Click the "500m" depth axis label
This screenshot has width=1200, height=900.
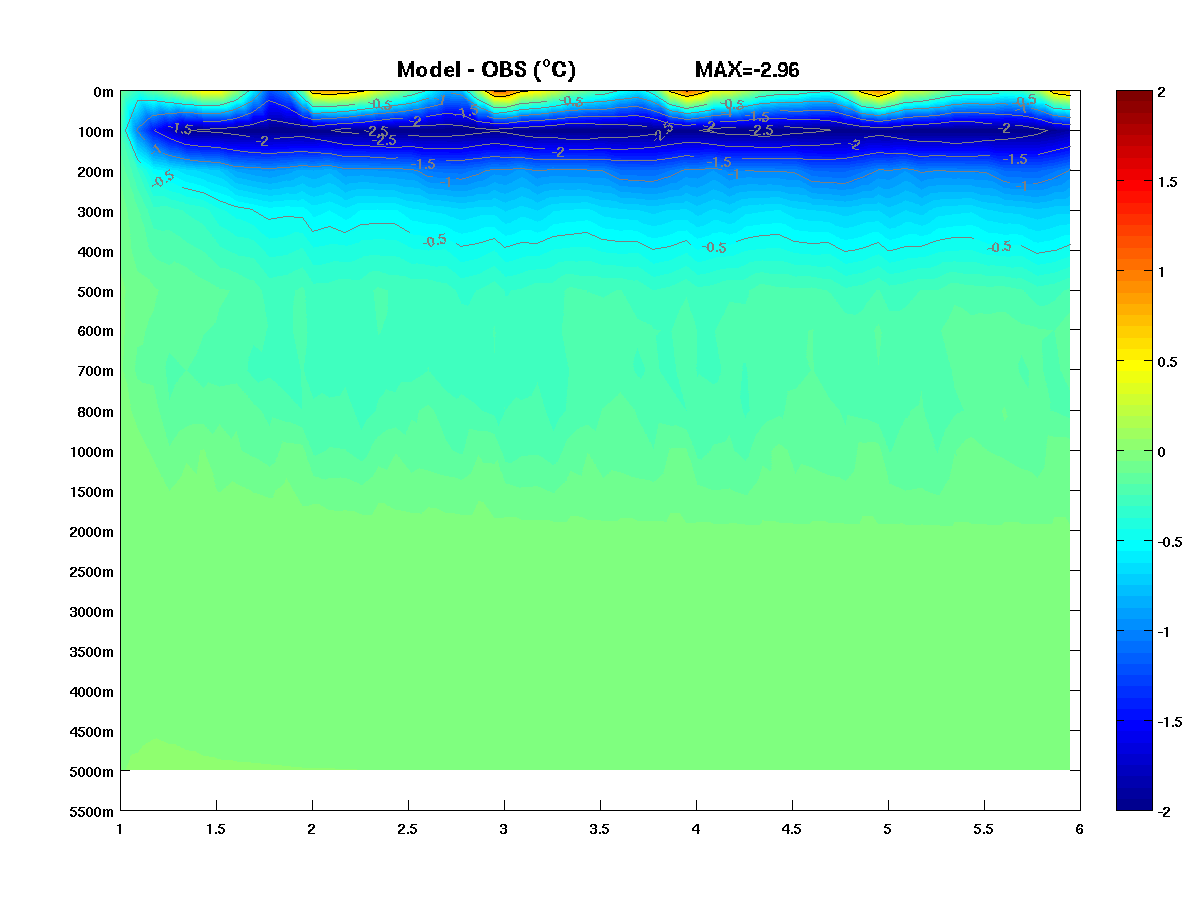pyautogui.click(x=95, y=292)
